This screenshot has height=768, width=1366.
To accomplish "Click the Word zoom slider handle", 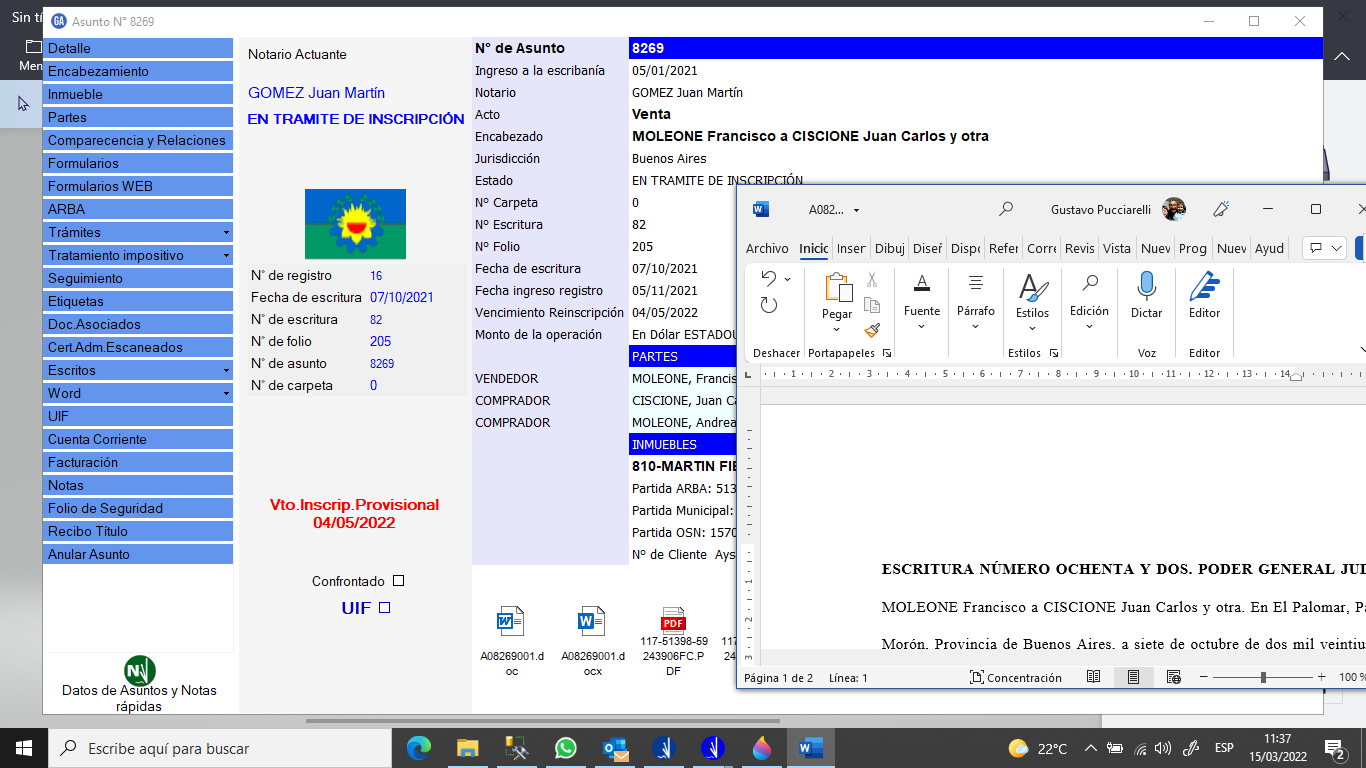I will coord(1263,677).
